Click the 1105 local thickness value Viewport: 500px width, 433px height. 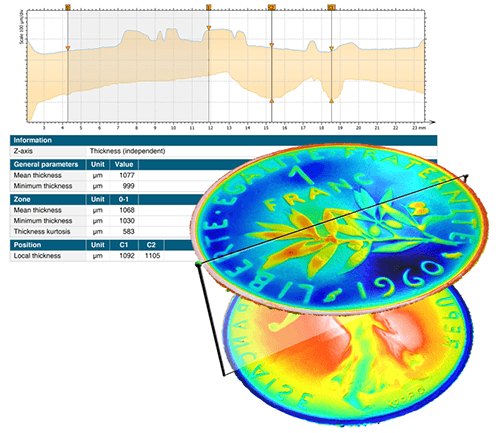pos(152,256)
